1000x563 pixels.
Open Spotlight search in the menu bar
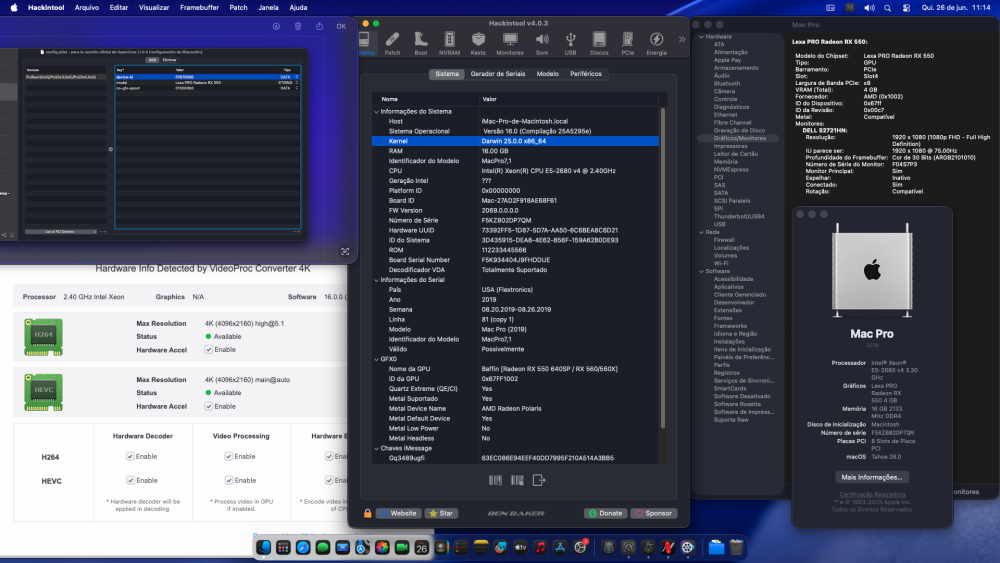pos(887,8)
